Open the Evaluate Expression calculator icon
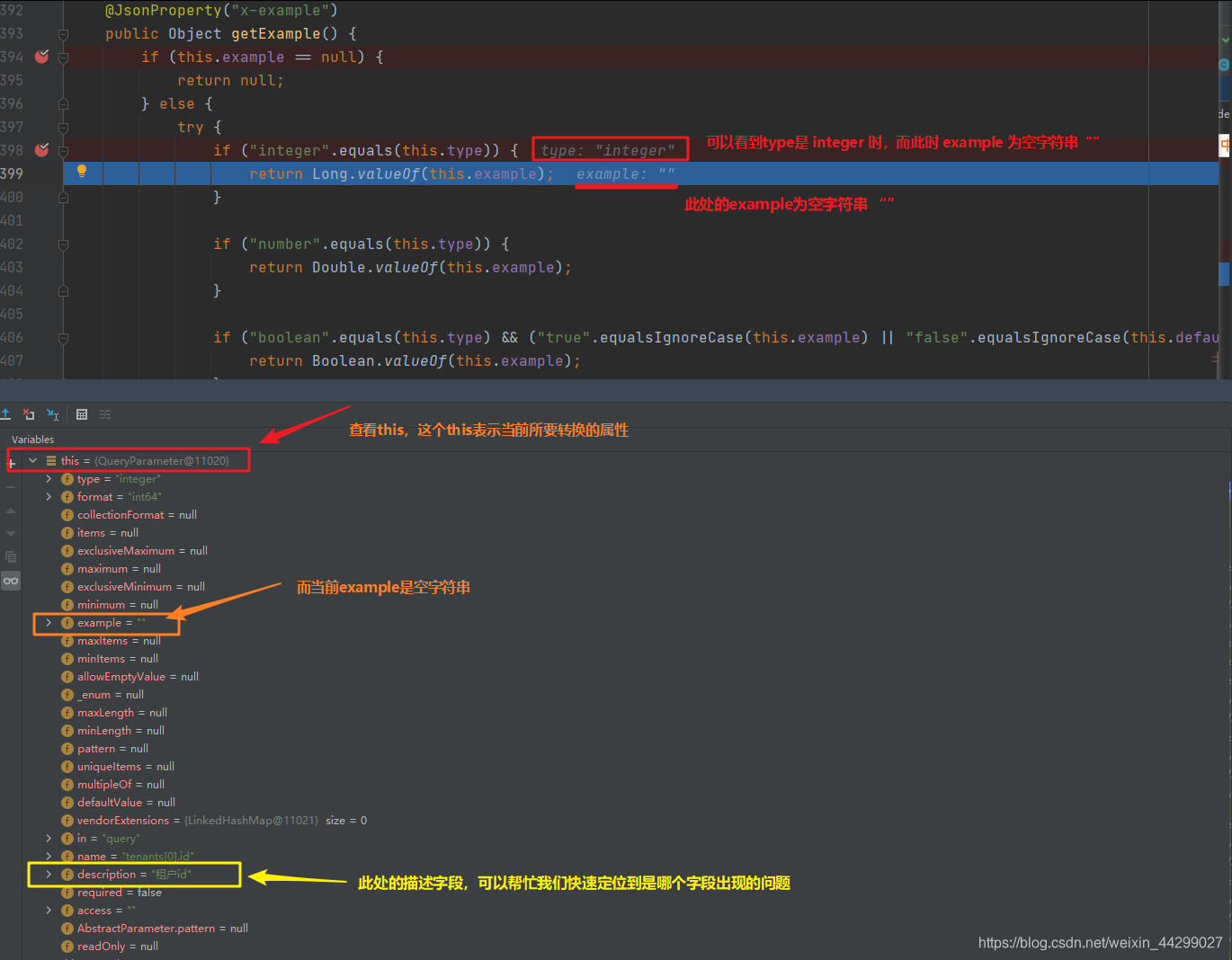Screen dimensions: 1232x960 pos(81,414)
